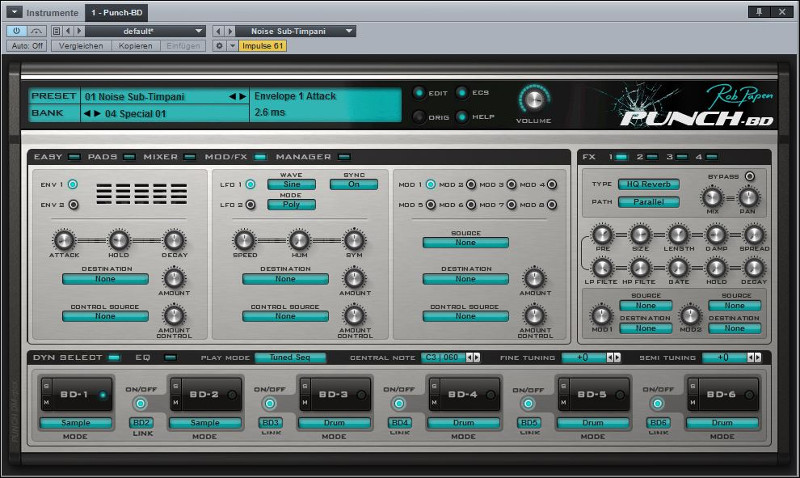Select previous bank with left arrow
The width and height of the screenshot is (800, 478).
(x=87, y=113)
